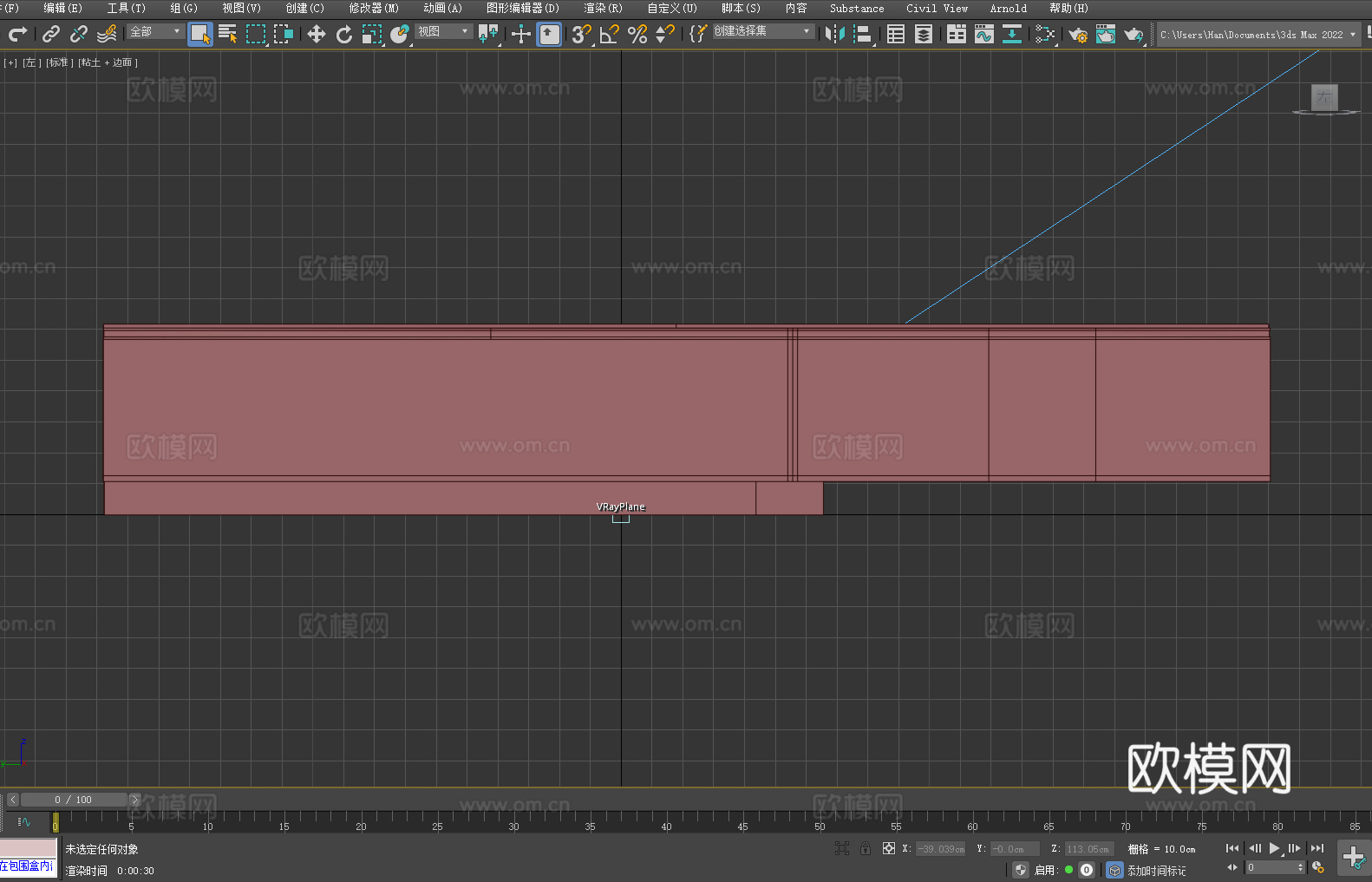This screenshot has width=1372, height=882.
Task: Open the Time Configuration icon
Action: point(1318,867)
